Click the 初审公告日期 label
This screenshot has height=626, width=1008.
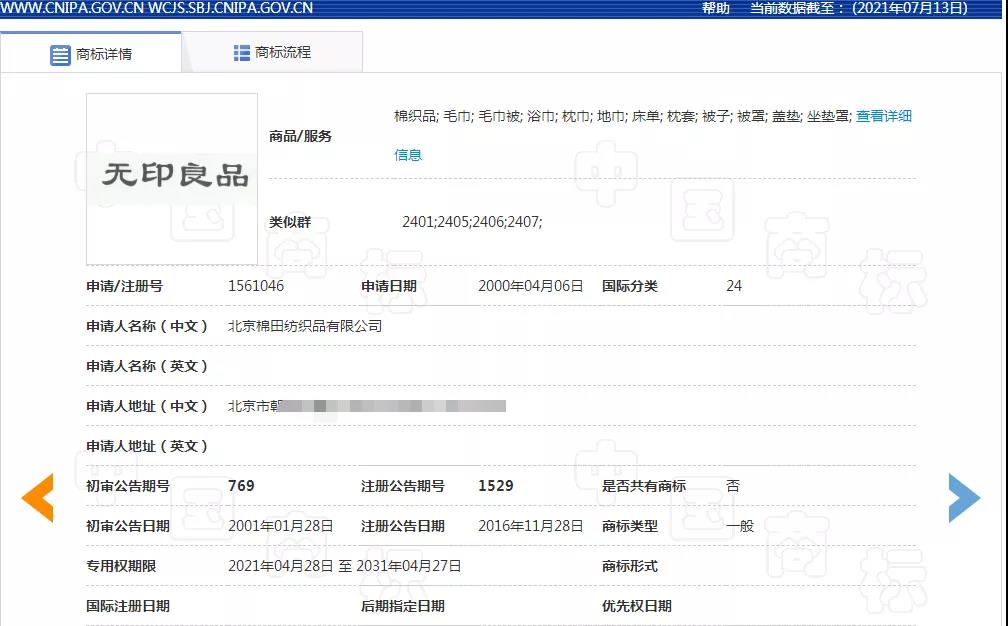tap(128, 526)
